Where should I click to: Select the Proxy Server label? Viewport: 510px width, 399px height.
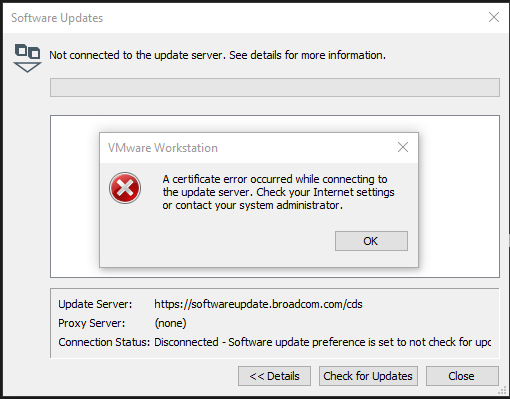91,323
